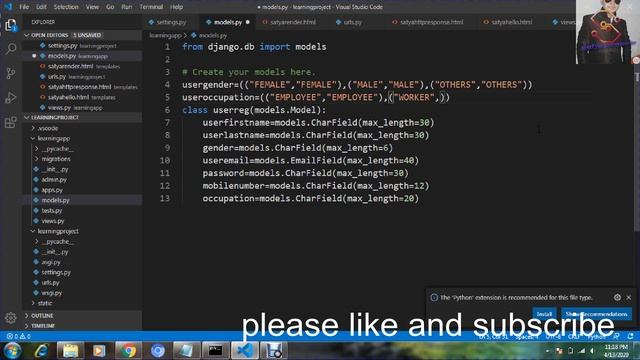Open apps.py in learningapp folder
Viewport: 640px width, 360px height.
point(52,190)
